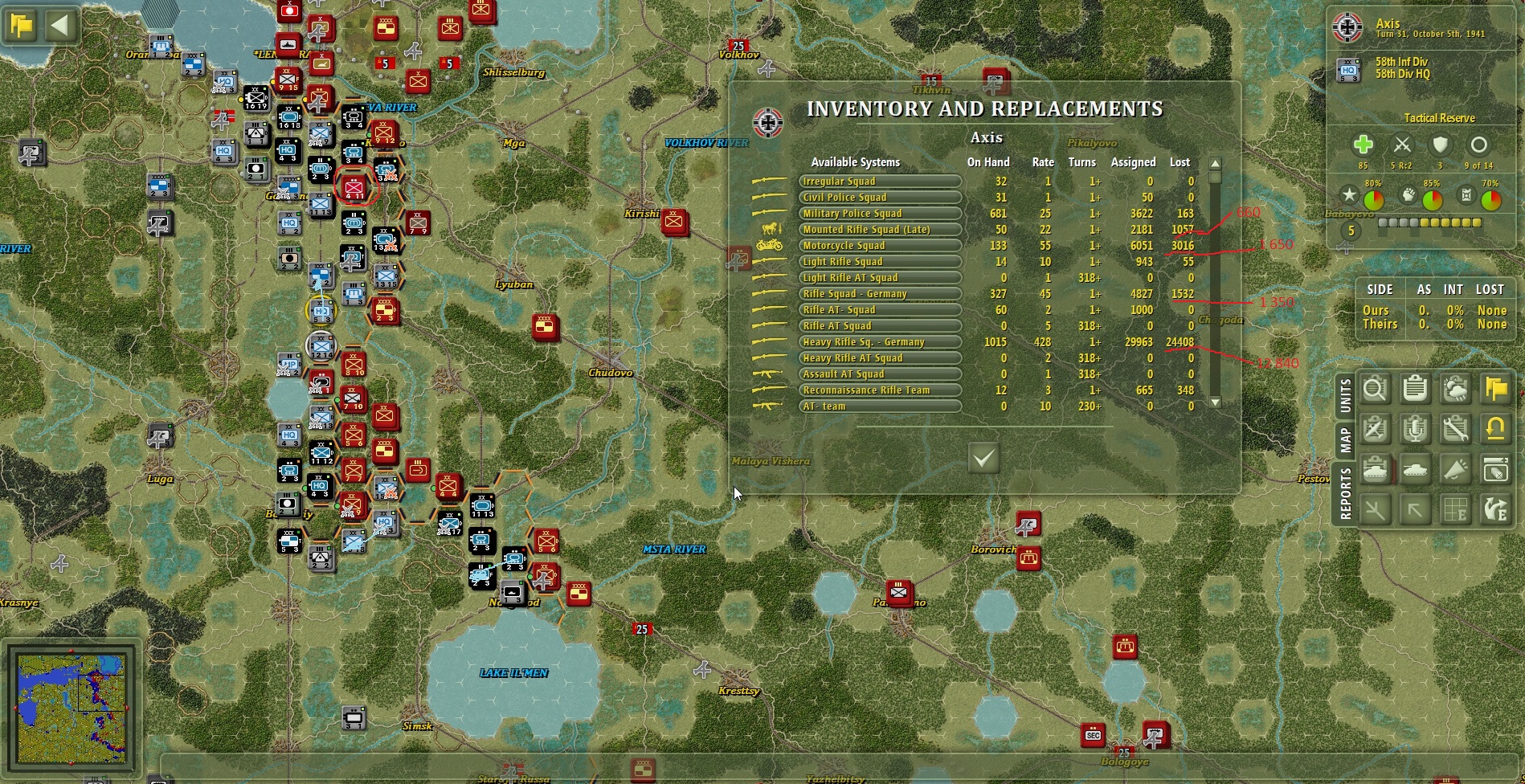Click the 70% supply pie chart
The width and height of the screenshot is (1525, 784).
pyautogui.click(x=1490, y=198)
